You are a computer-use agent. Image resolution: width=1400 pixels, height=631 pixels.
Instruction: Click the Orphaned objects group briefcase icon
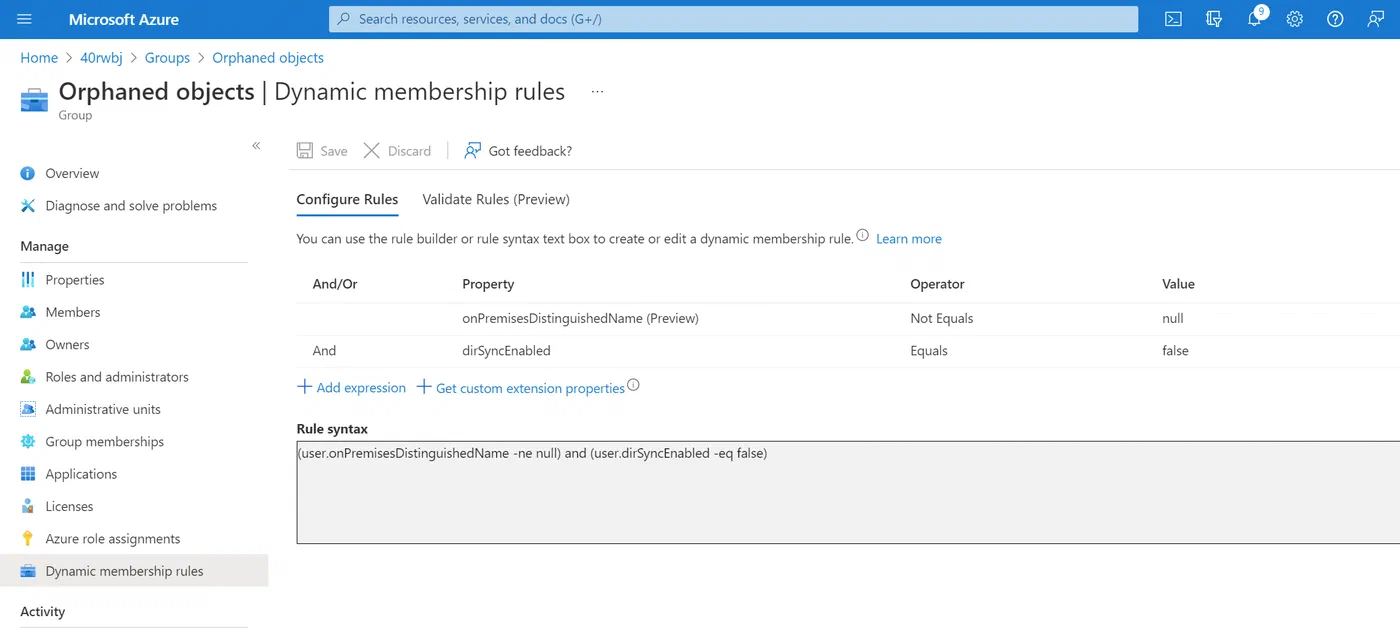(x=34, y=99)
